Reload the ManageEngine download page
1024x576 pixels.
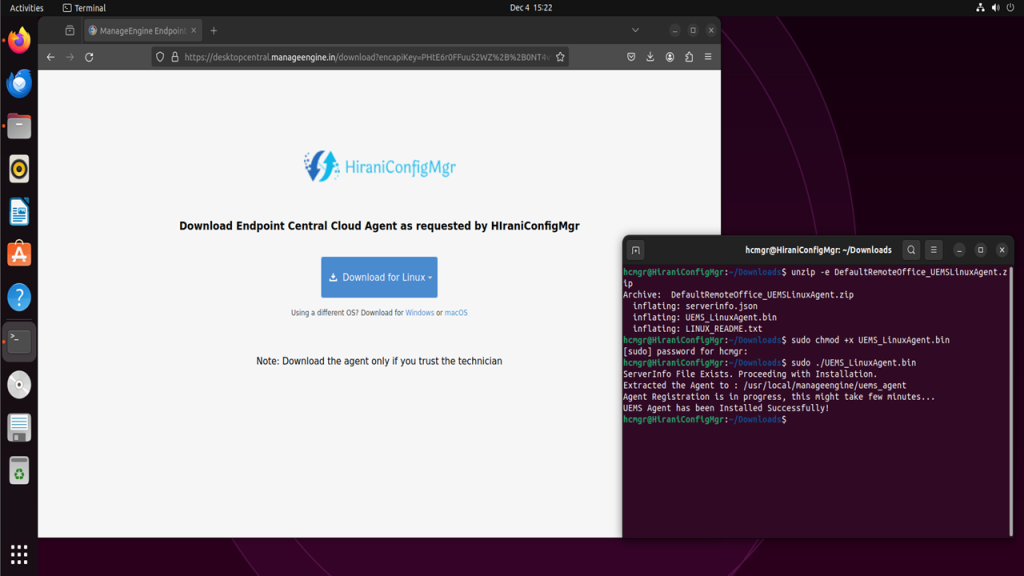[x=90, y=57]
